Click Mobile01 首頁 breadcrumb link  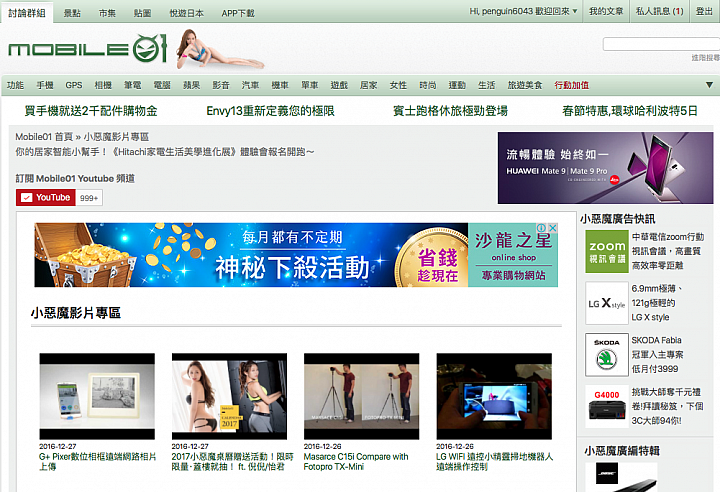[44, 137]
